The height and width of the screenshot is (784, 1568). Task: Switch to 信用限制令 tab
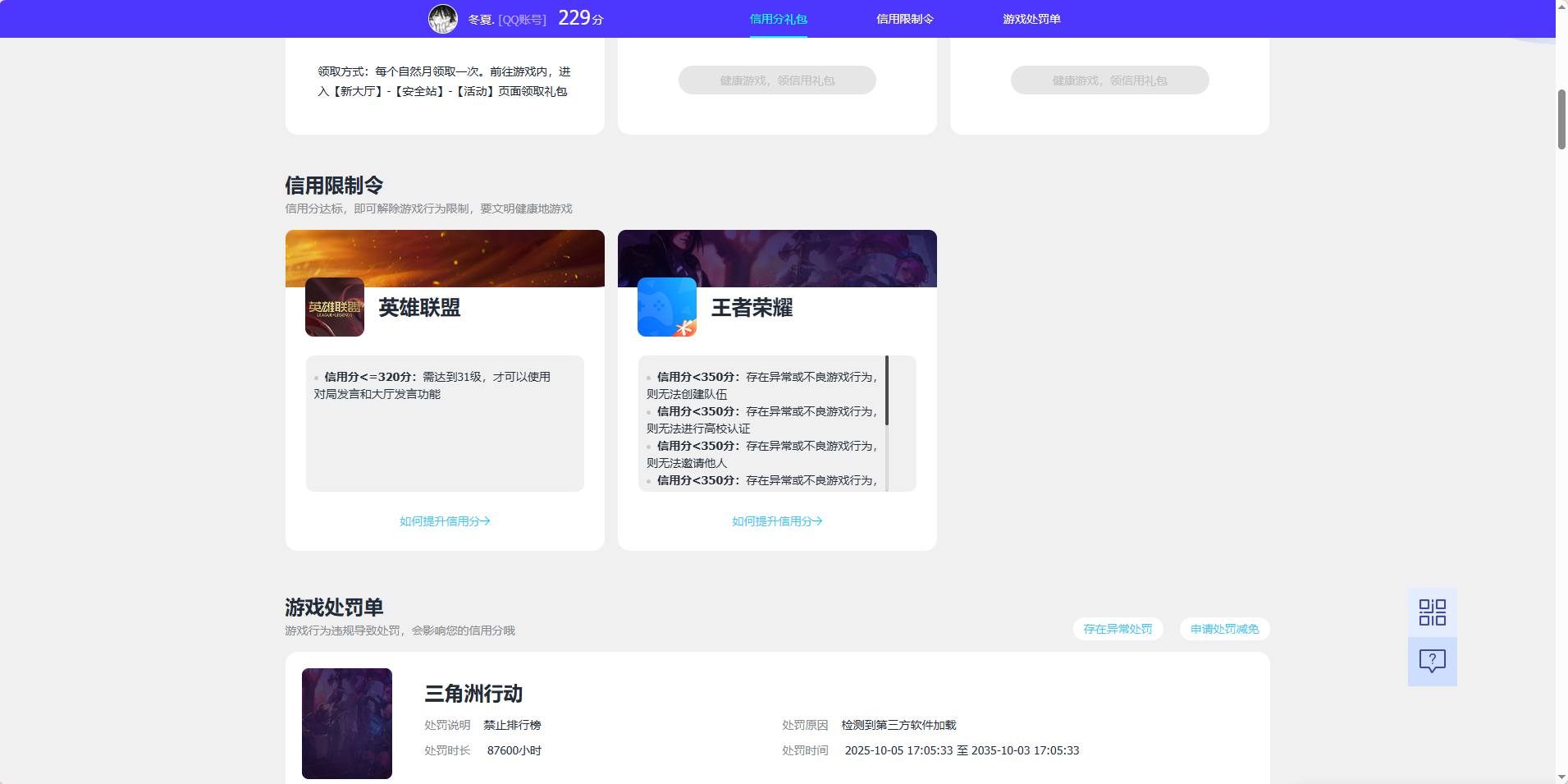click(905, 19)
